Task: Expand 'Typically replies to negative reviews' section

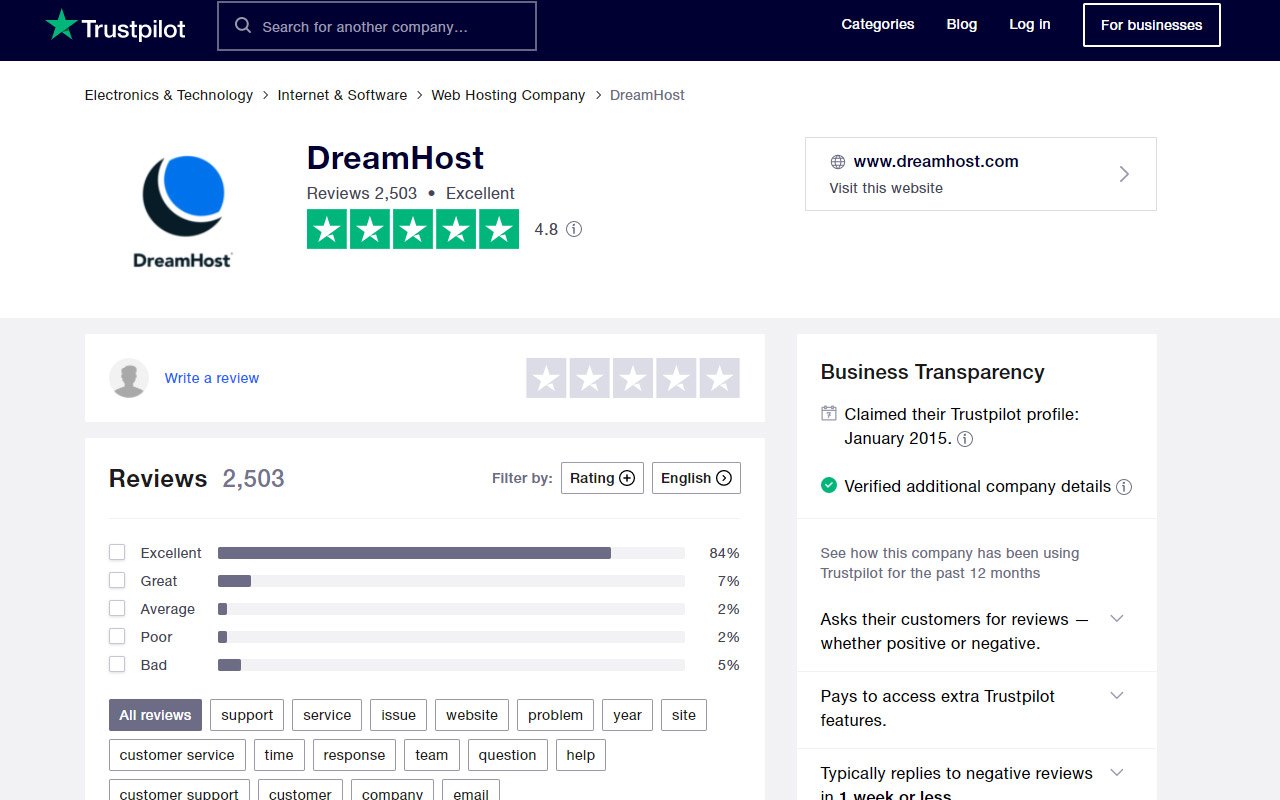Action: pos(1117,773)
